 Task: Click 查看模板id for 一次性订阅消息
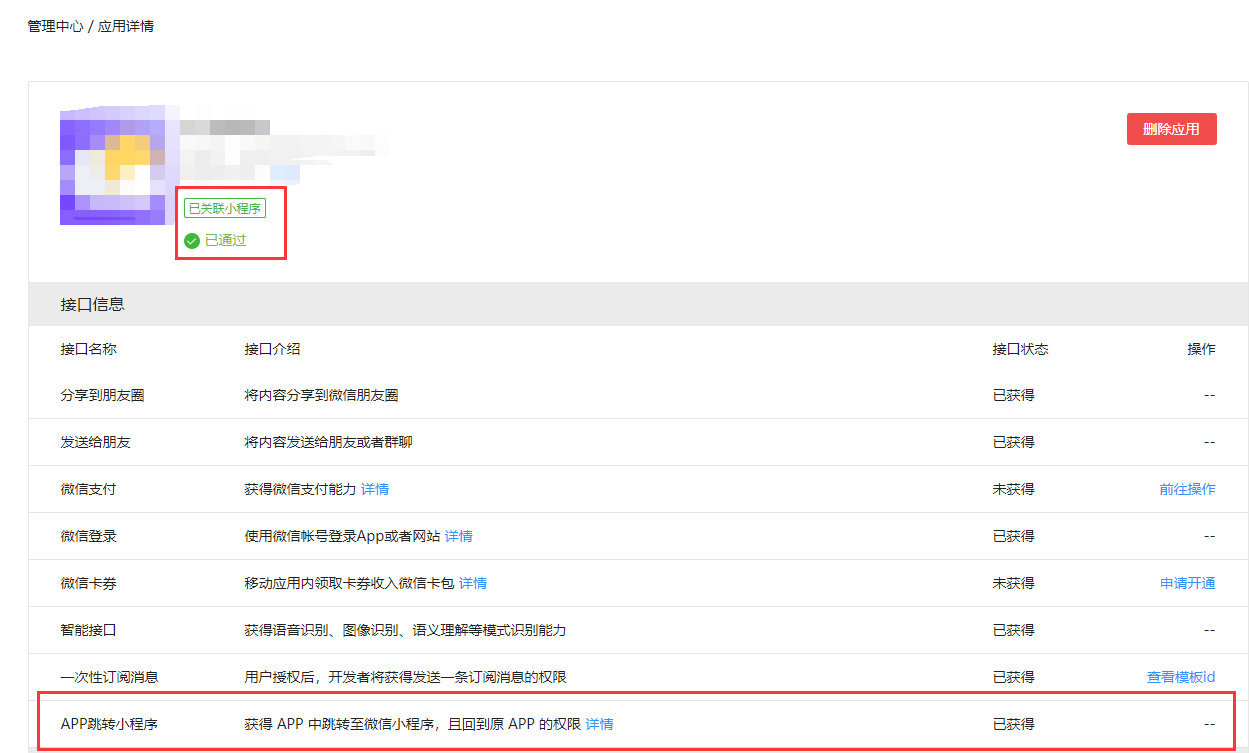(1181, 677)
